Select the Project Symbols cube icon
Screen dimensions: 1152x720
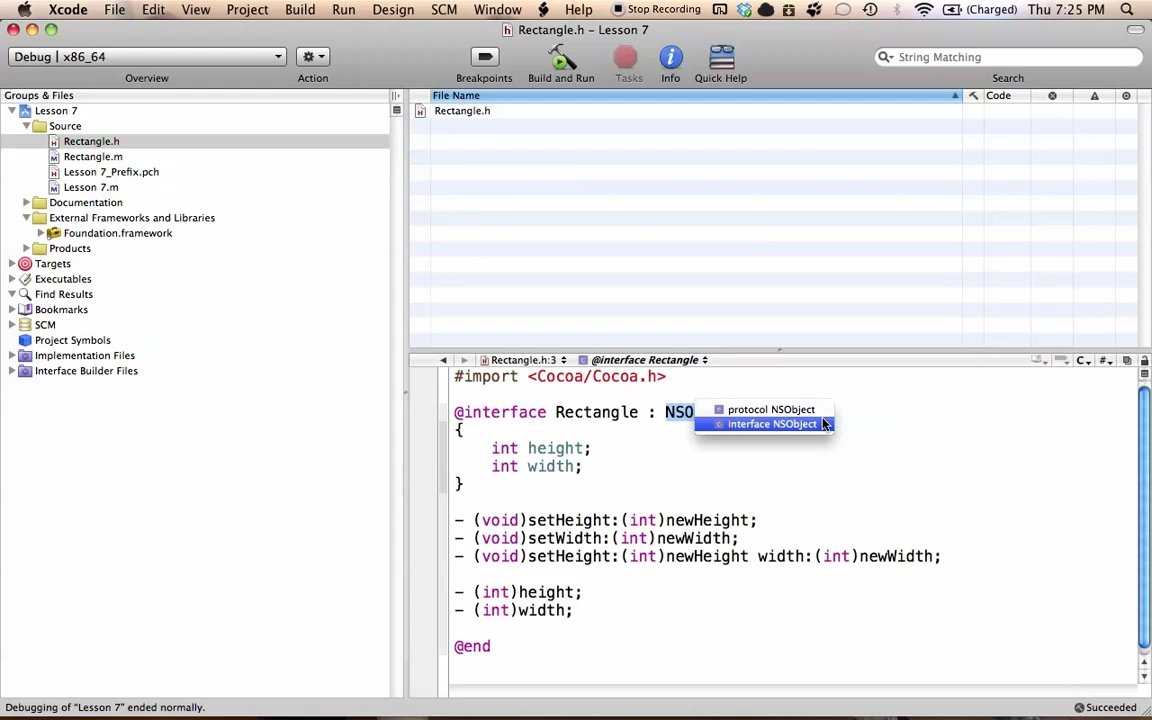(25, 340)
